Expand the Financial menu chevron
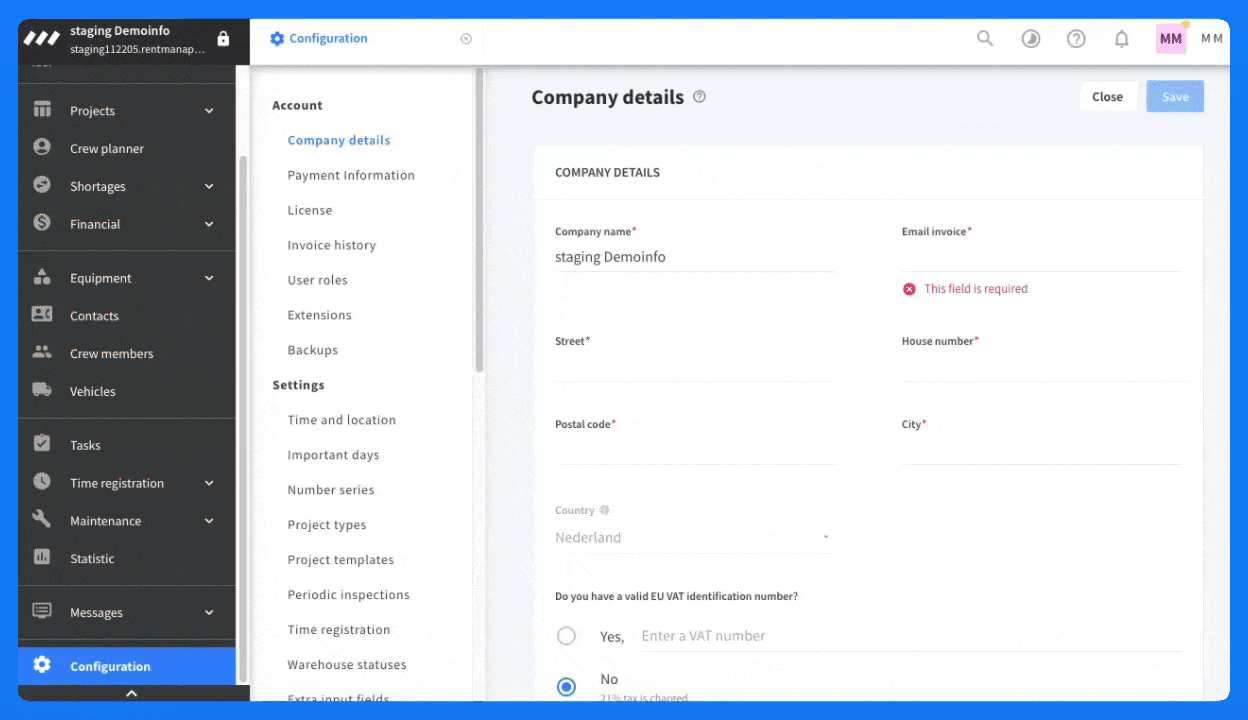Image resolution: width=1248 pixels, height=720 pixels. point(209,225)
